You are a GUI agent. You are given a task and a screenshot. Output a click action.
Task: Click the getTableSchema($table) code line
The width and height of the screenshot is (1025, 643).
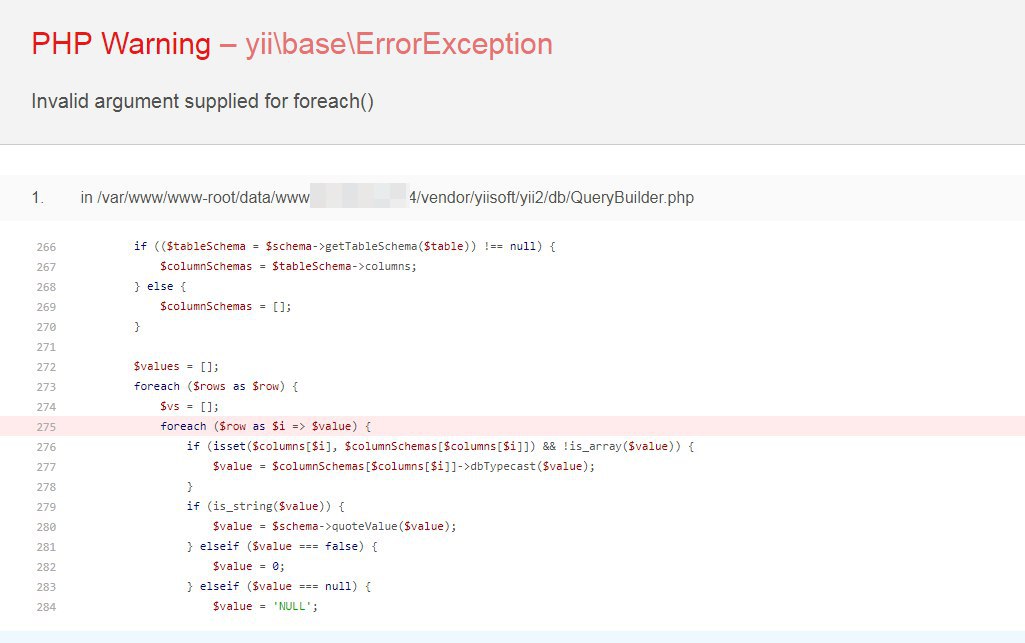pyautogui.click(x=344, y=246)
